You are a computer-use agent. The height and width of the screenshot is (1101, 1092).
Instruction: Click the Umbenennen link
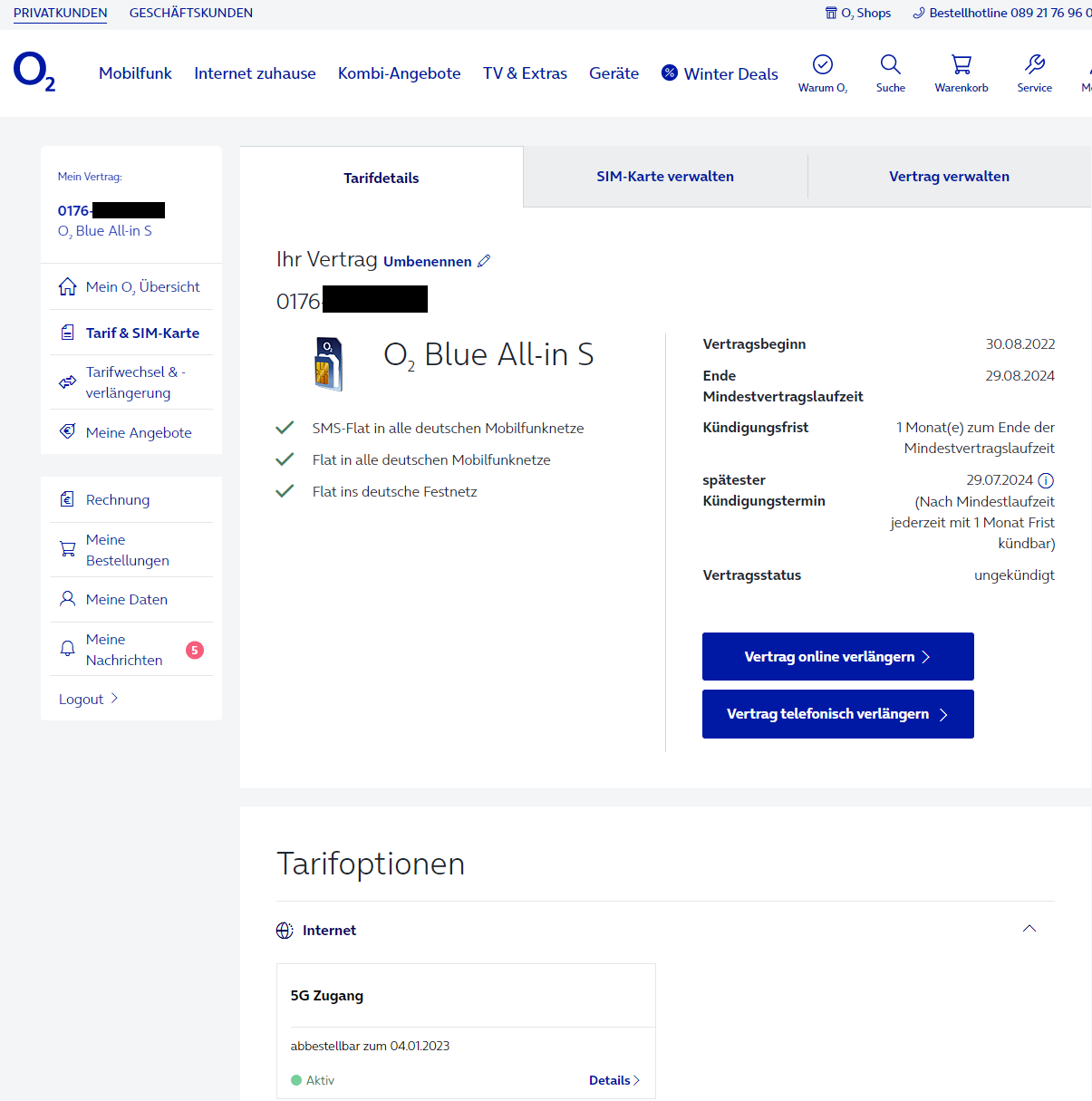coord(428,261)
